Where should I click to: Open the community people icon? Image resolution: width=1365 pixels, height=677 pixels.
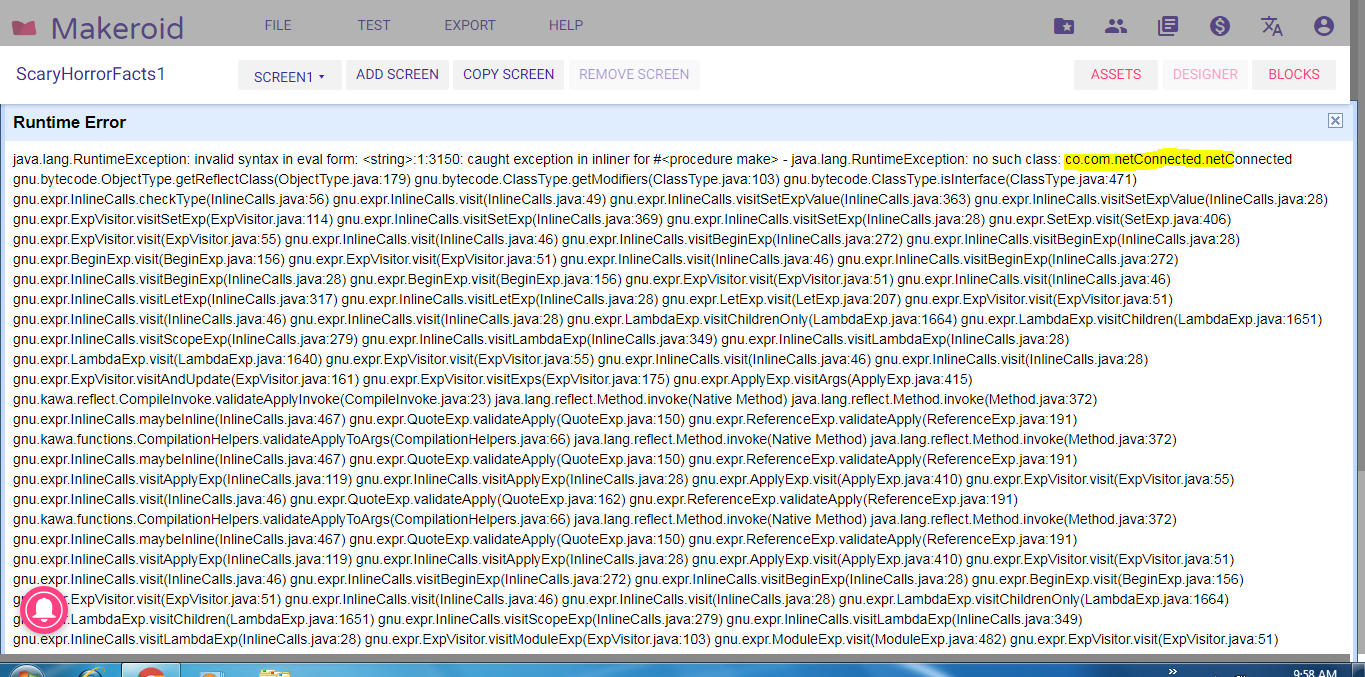(1116, 26)
